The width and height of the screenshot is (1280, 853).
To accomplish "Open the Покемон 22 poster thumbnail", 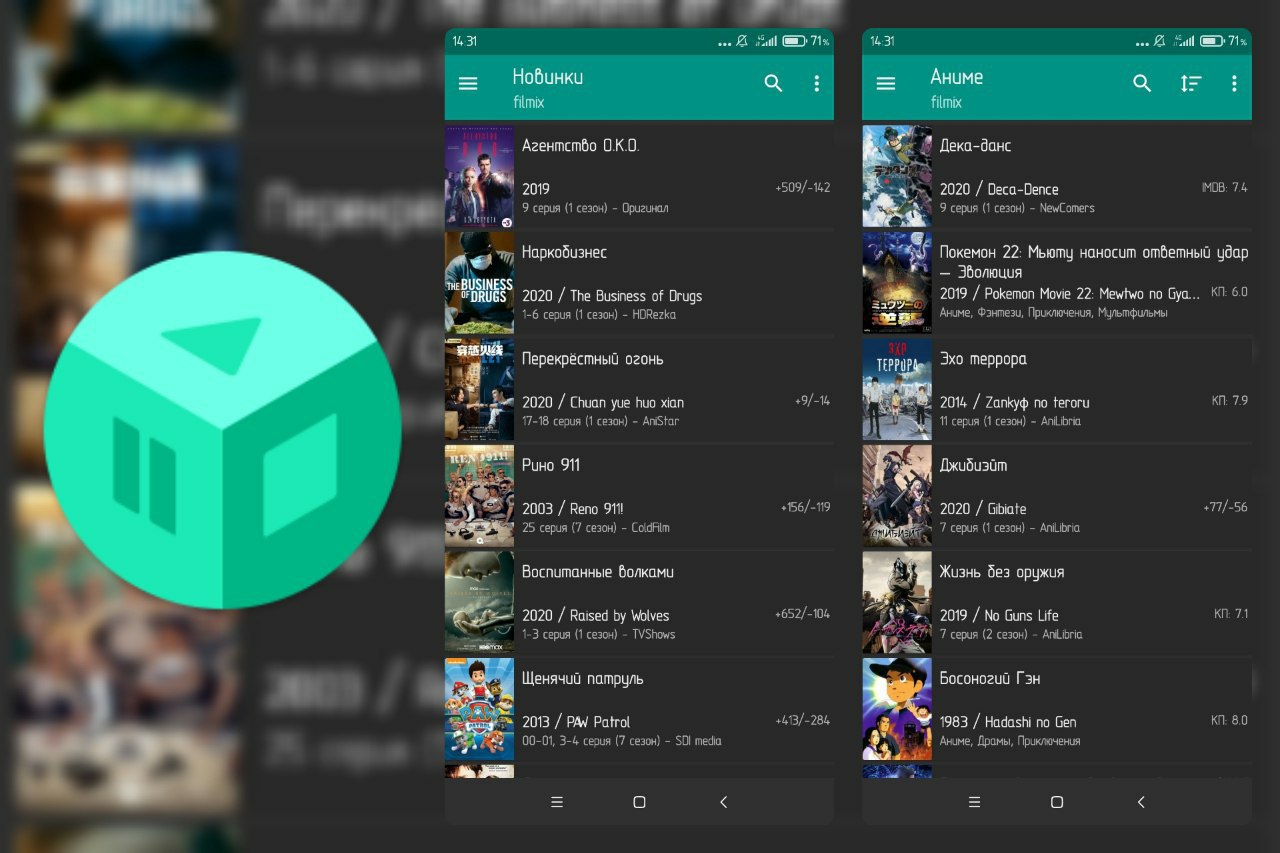I will tap(897, 283).
